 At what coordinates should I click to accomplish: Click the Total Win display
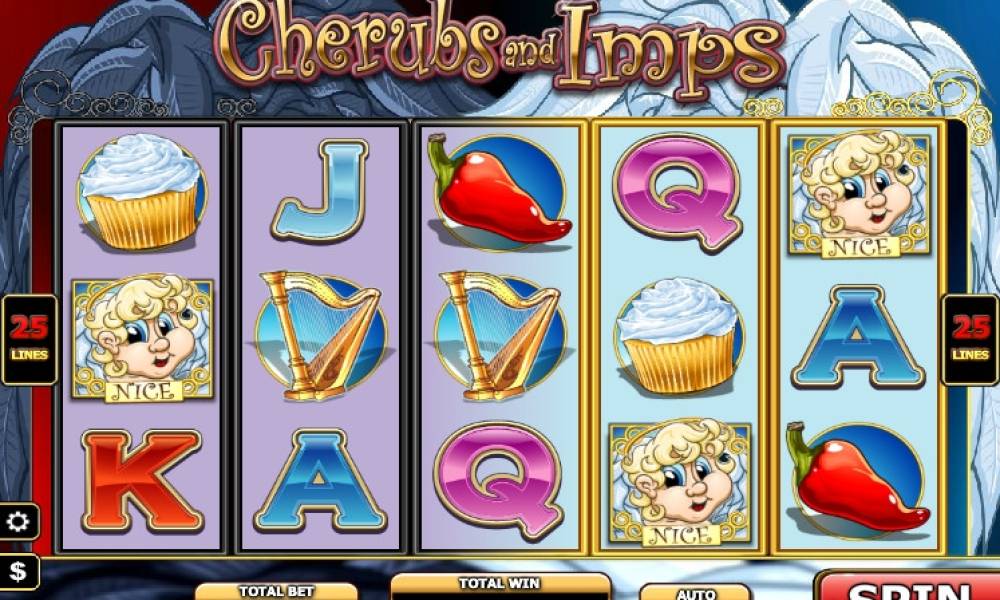(500, 587)
